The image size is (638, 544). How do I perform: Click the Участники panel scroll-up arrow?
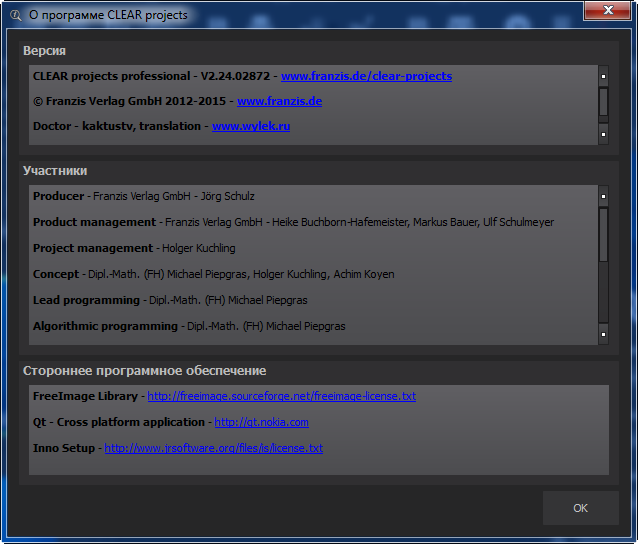point(603,196)
